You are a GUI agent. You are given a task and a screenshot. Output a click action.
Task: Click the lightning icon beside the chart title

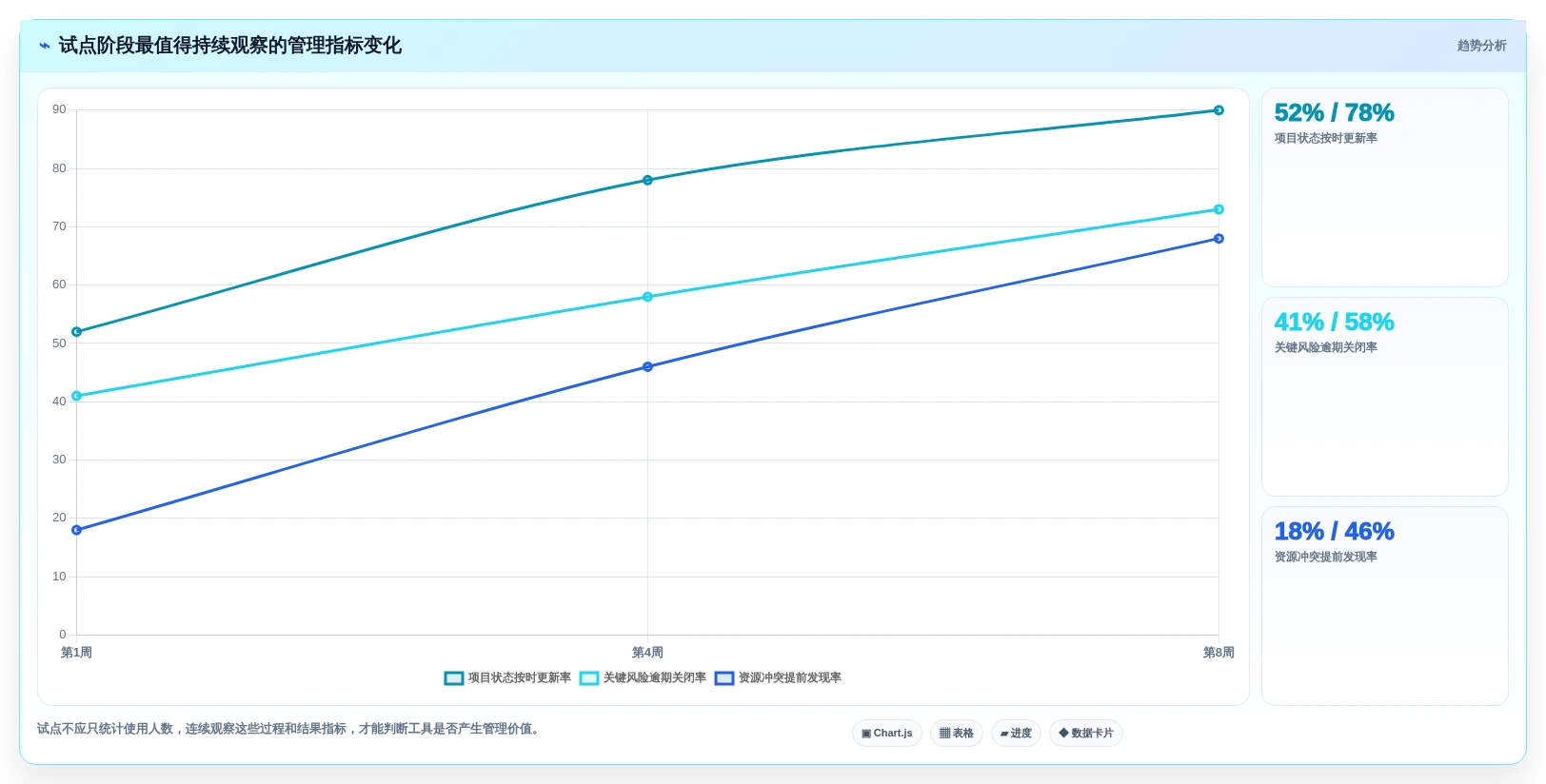pyautogui.click(x=45, y=46)
